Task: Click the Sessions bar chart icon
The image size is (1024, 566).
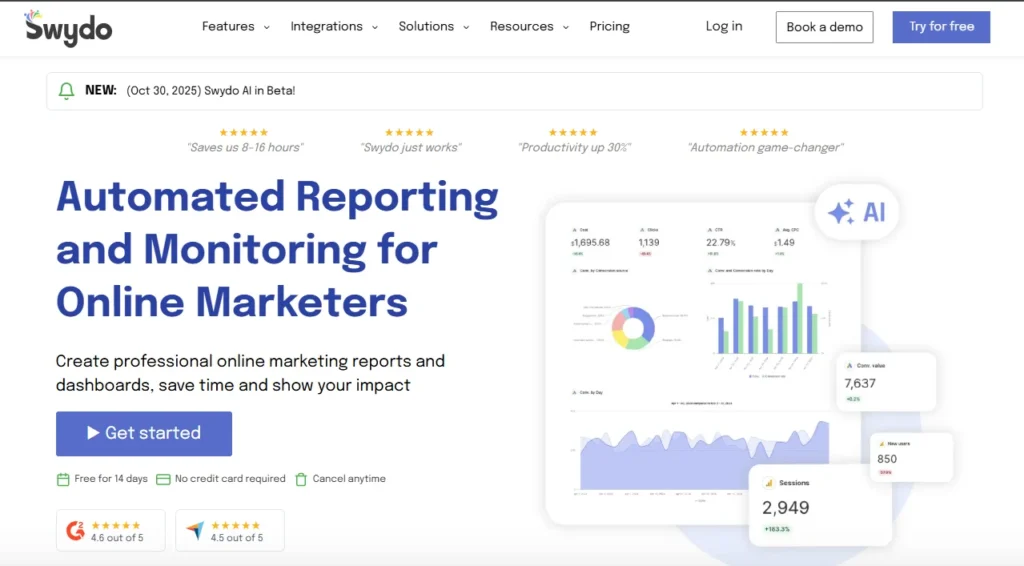Action: point(769,483)
